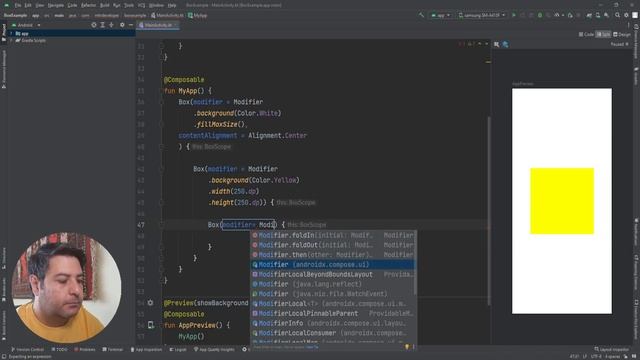Click the UTF-8 encoding status bar entry
640x360 pixels.
point(596,356)
